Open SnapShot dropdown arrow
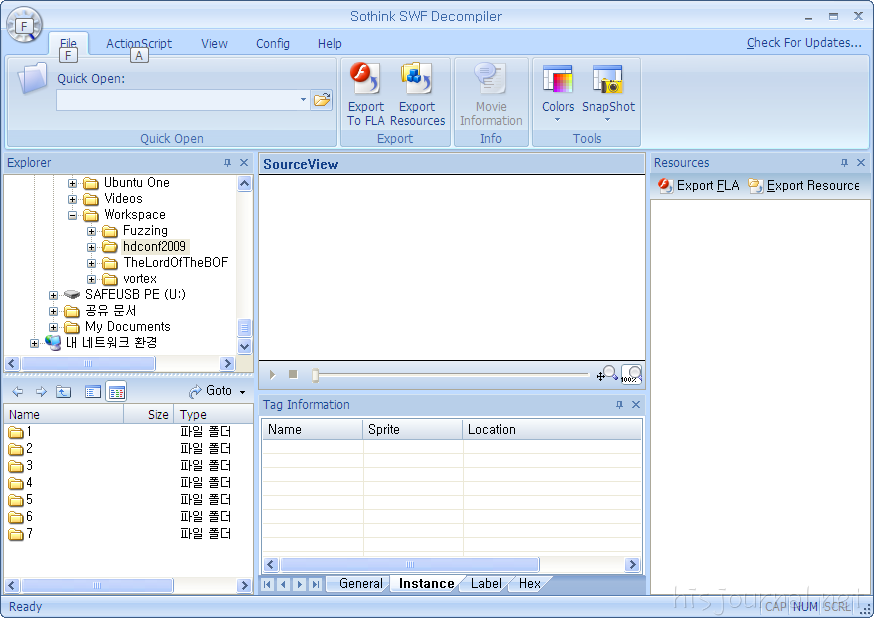Viewport: 874px width, 618px height. 608,120
